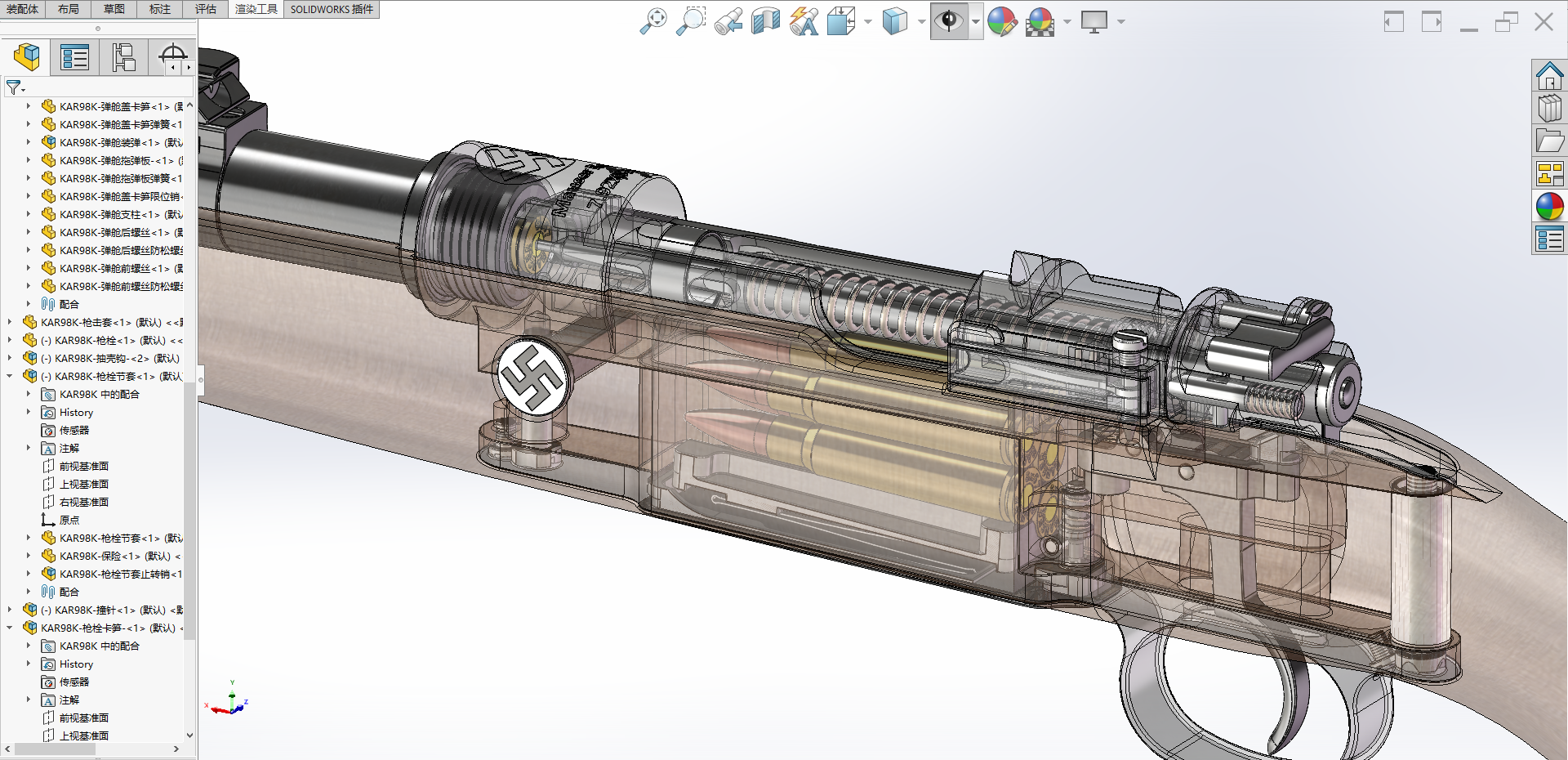Open the Appearances color ball task pane
Viewport: 1568px width, 760px height.
(1549, 206)
